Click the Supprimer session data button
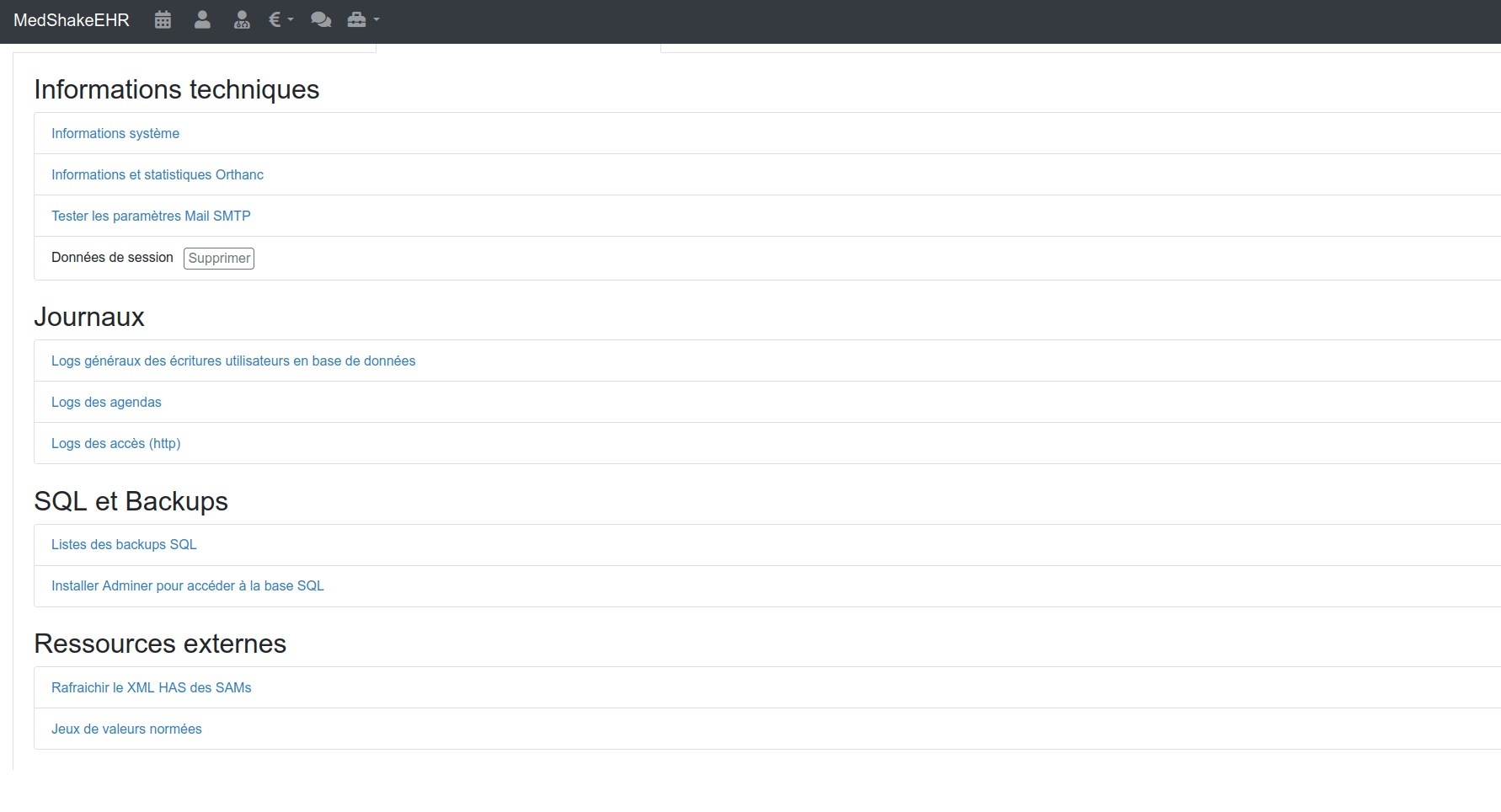Screen dimensions: 1501x812 pyautogui.click(x=219, y=258)
